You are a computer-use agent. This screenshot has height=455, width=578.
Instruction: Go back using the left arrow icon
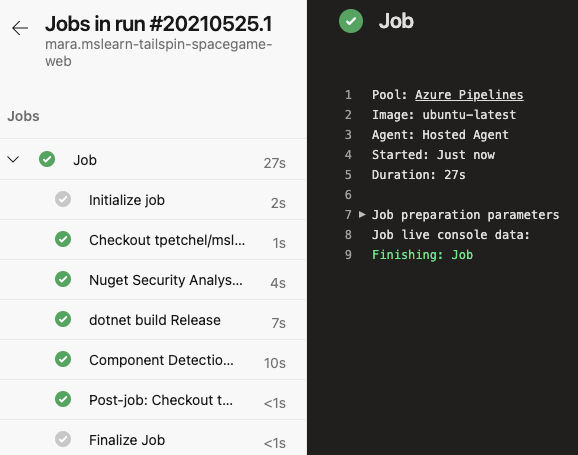coord(20,28)
